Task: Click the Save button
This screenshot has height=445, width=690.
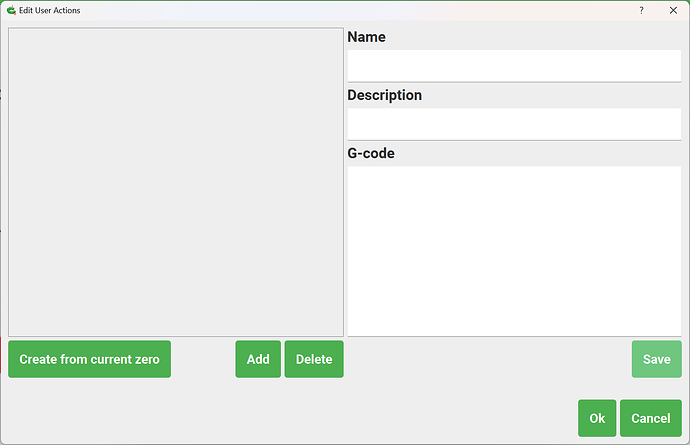Action: pyautogui.click(x=656, y=359)
